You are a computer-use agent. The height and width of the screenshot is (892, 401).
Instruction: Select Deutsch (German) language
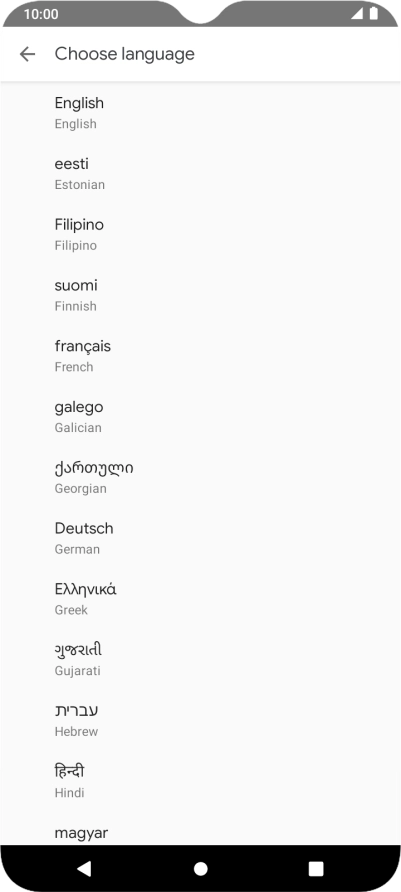click(200, 539)
